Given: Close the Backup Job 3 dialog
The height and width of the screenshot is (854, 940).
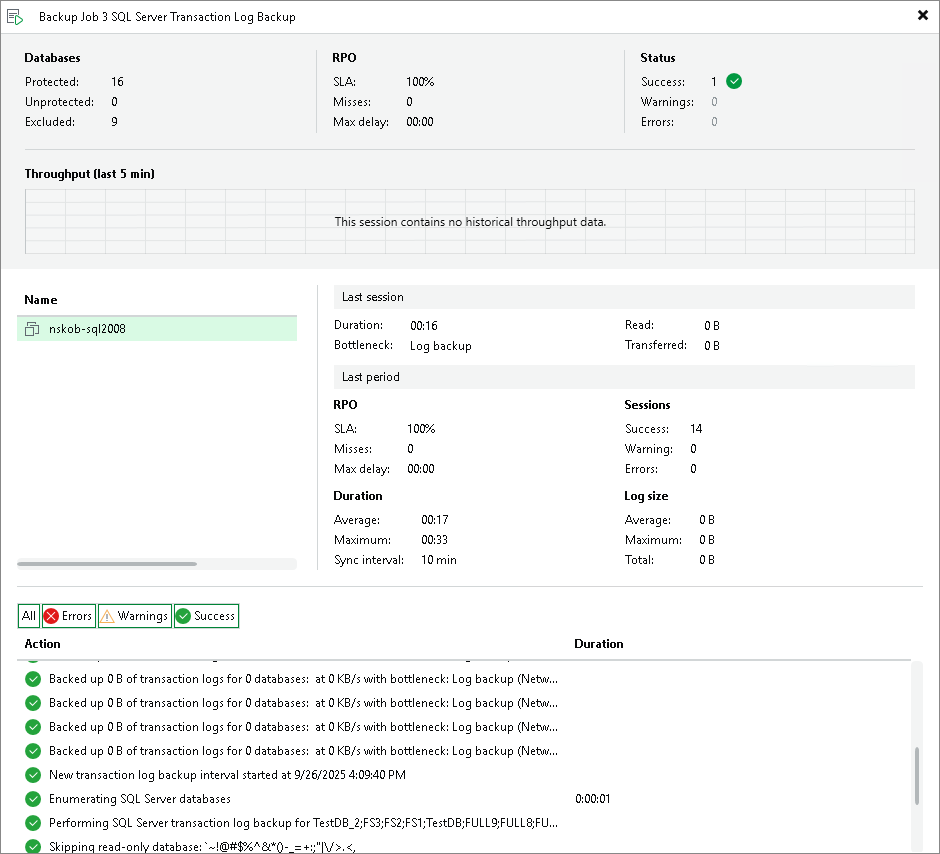Looking at the screenshot, I should pos(923,16).
